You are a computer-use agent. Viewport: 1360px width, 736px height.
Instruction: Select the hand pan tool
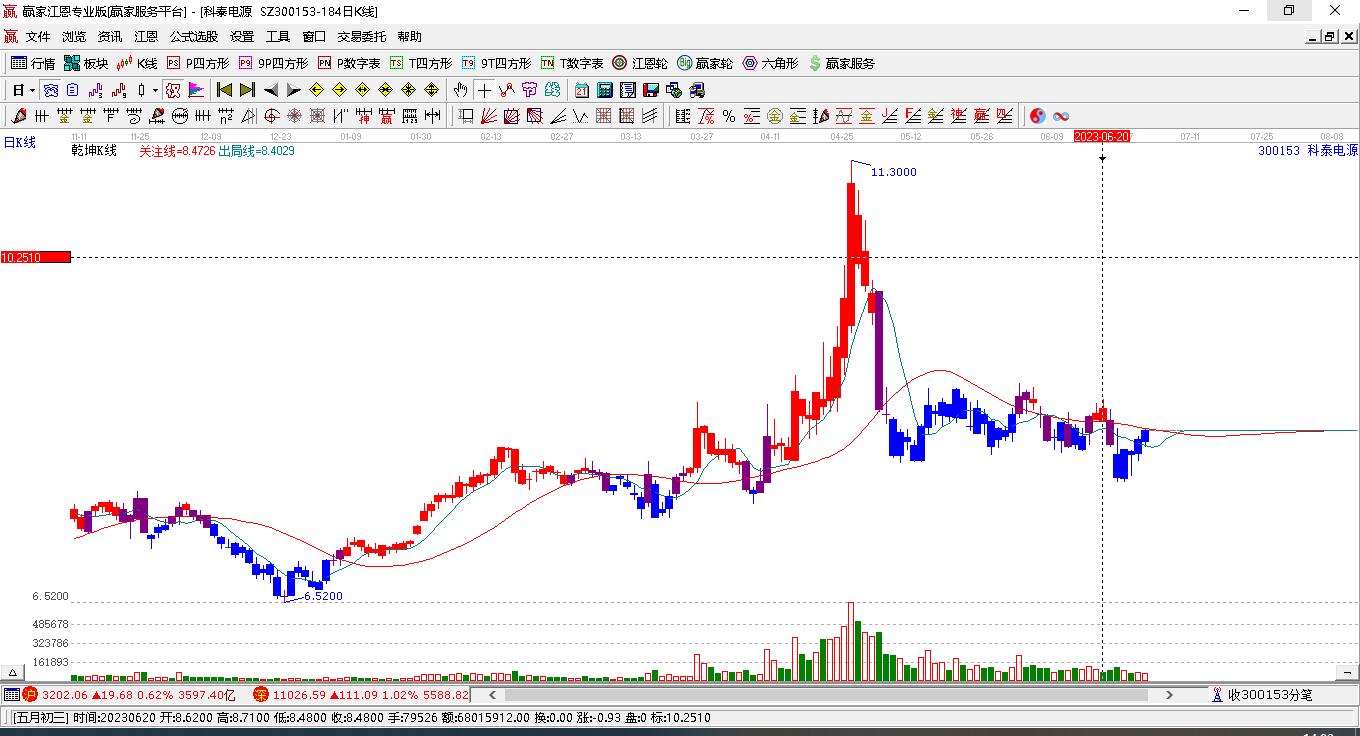460,90
